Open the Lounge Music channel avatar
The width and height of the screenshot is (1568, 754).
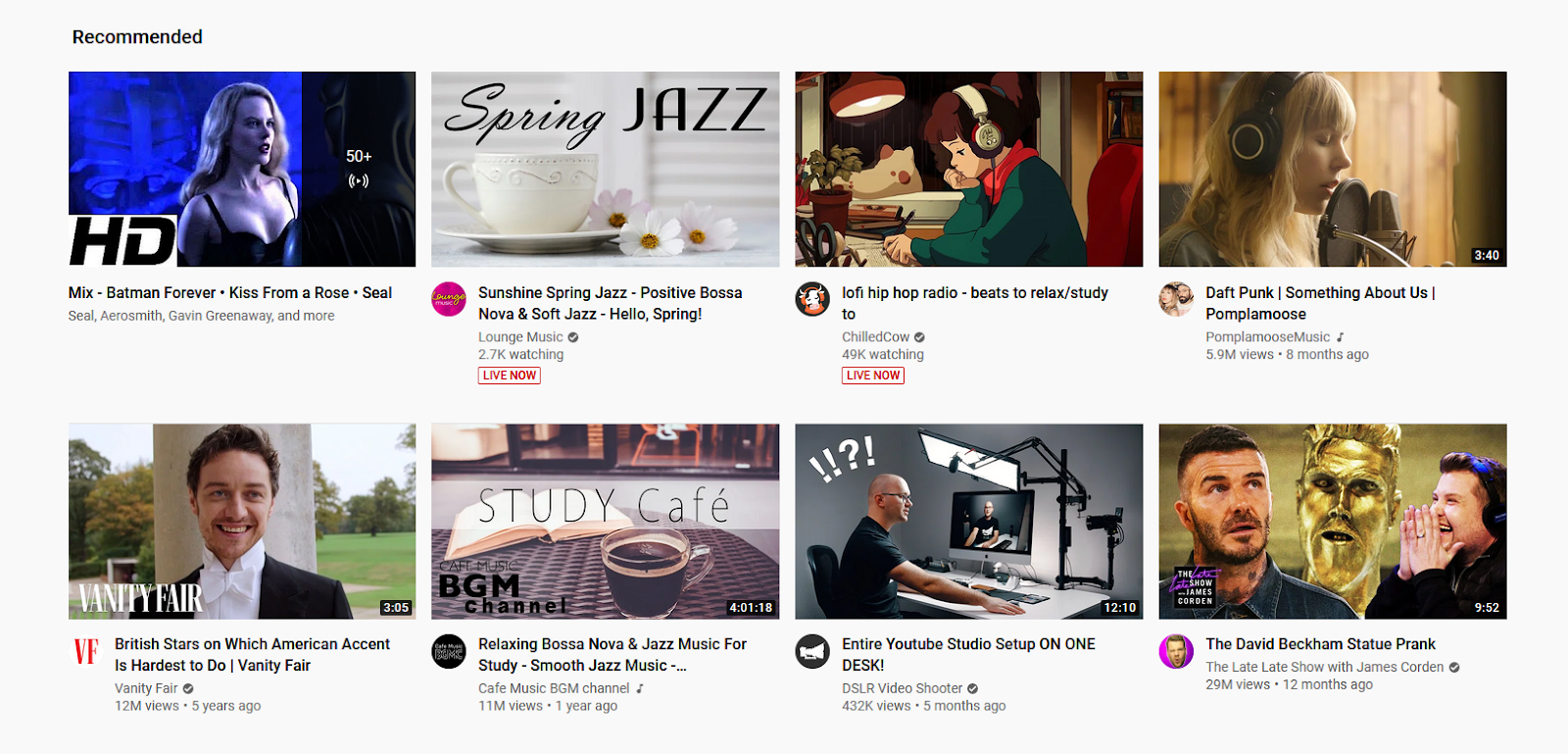pyautogui.click(x=449, y=299)
